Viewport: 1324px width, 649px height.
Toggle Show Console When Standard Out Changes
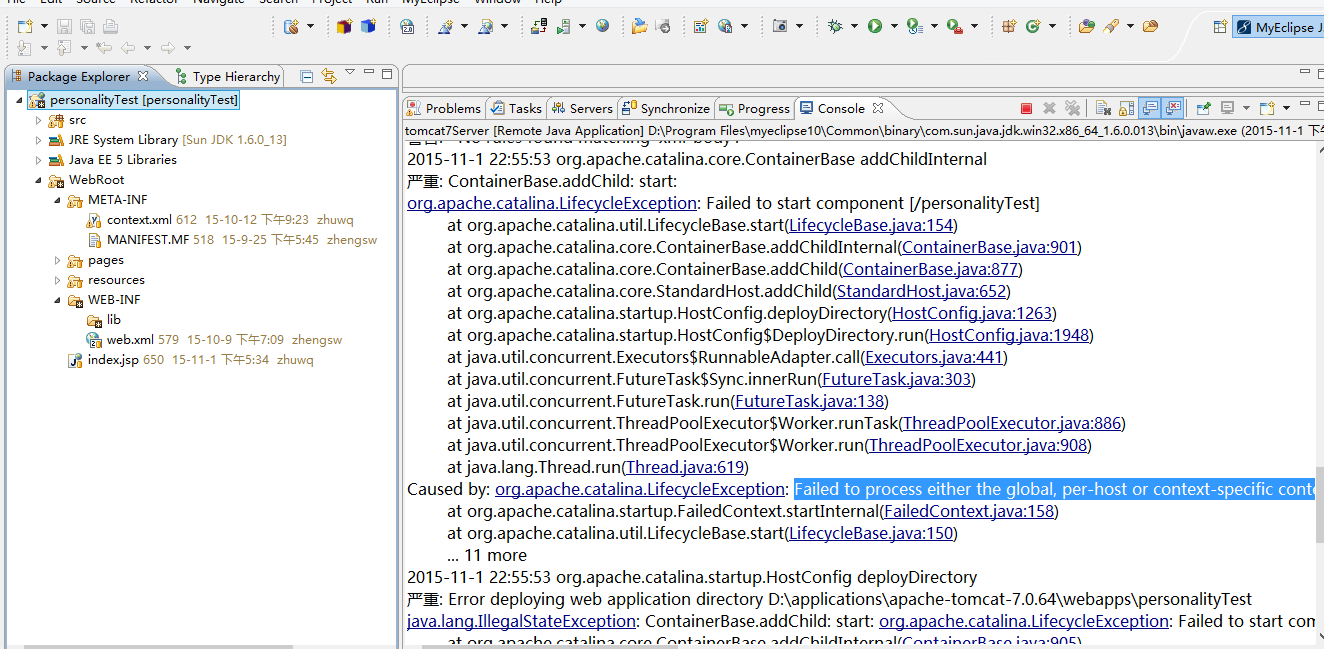pos(1150,108)
